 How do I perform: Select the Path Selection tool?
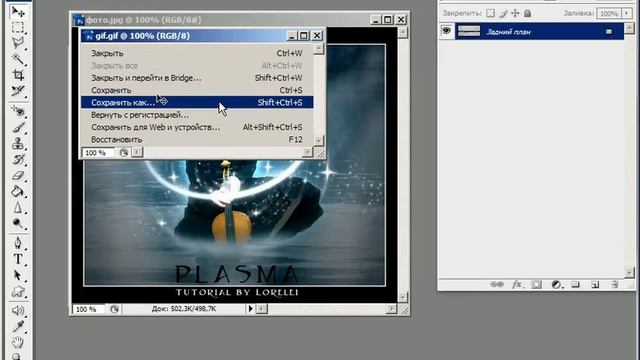(18, 275)
